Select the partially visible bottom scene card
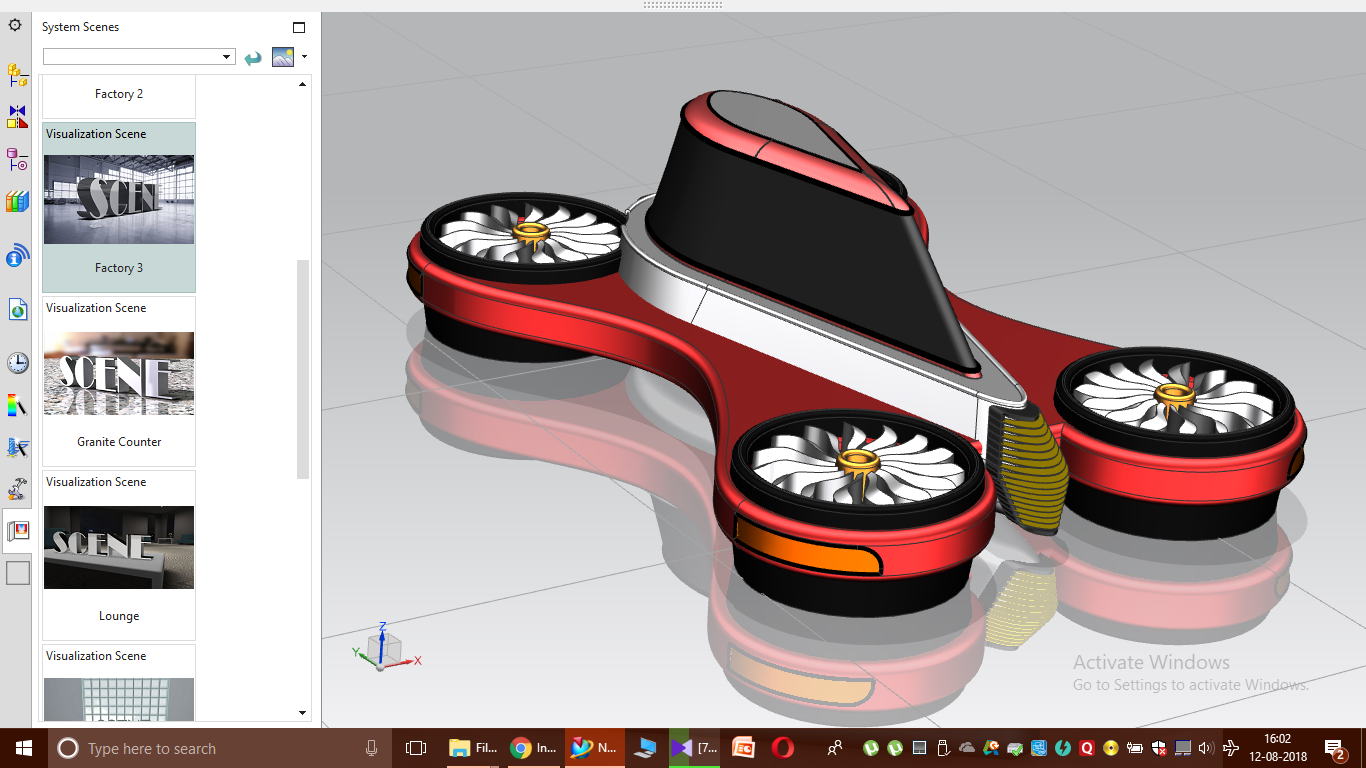Image resolution: width=1366 pixels, height=768 pixels. [x=119, y=682]
